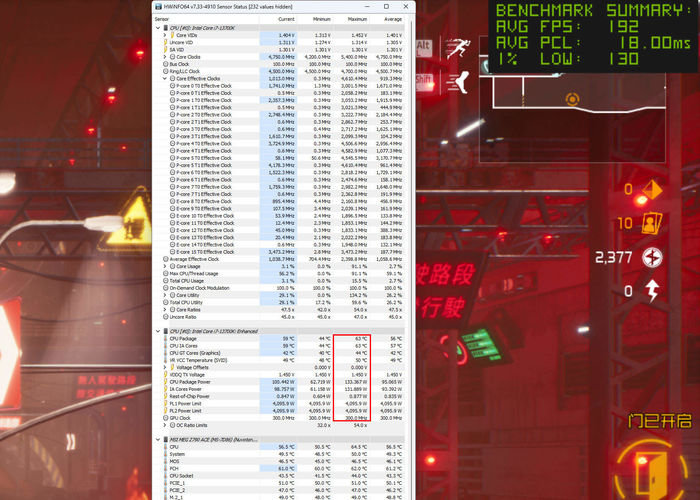Click the icon beside Total CPU Utility
700x500 pixels.
pos(166,302)
